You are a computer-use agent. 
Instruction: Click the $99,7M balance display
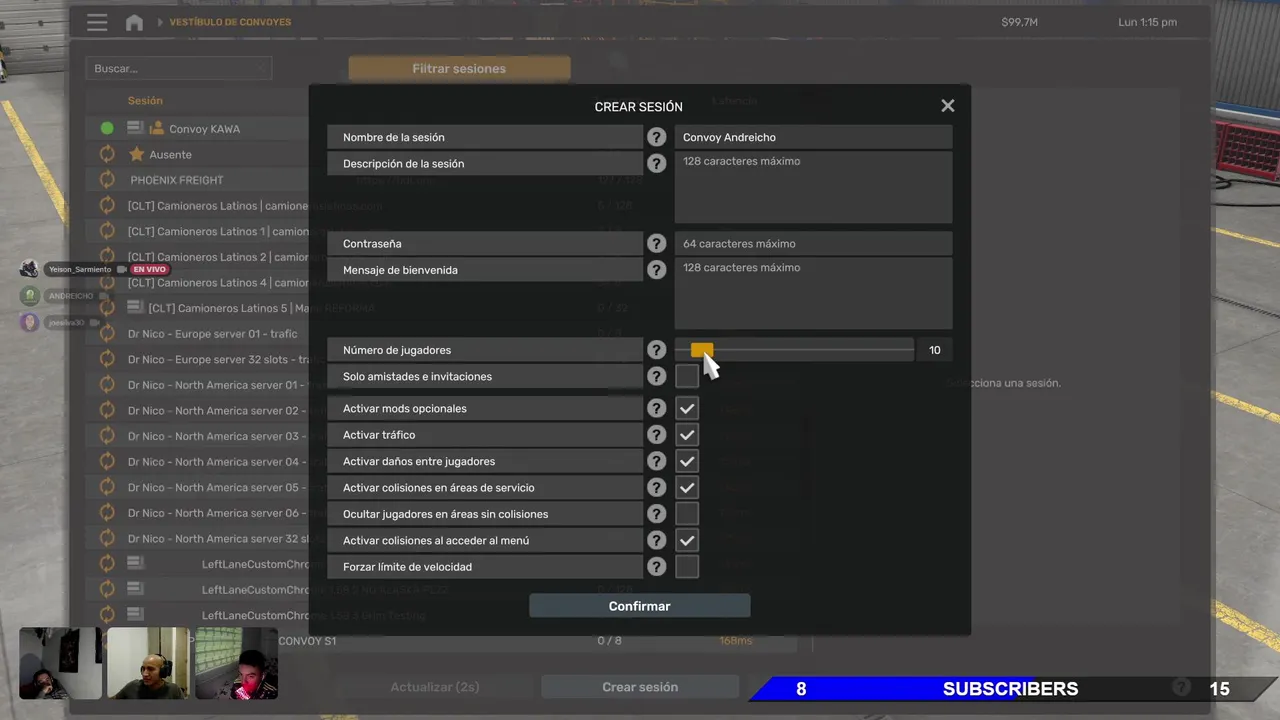pyautogui.click(x=1019, y=22)
